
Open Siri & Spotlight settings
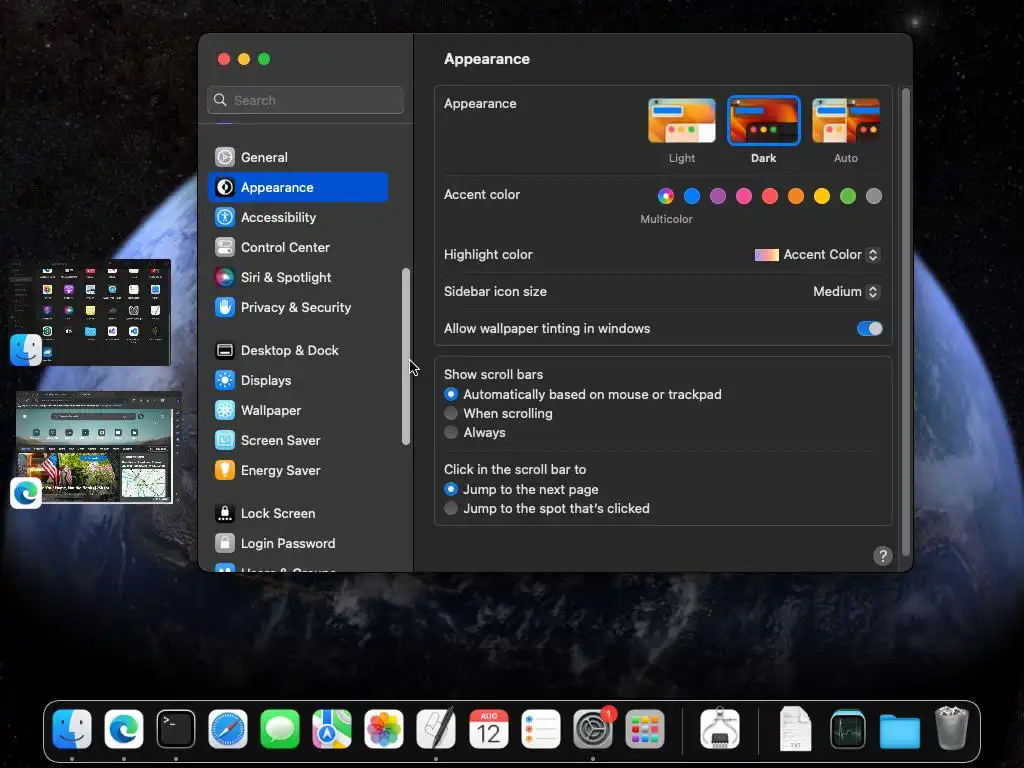coord(298,278)
